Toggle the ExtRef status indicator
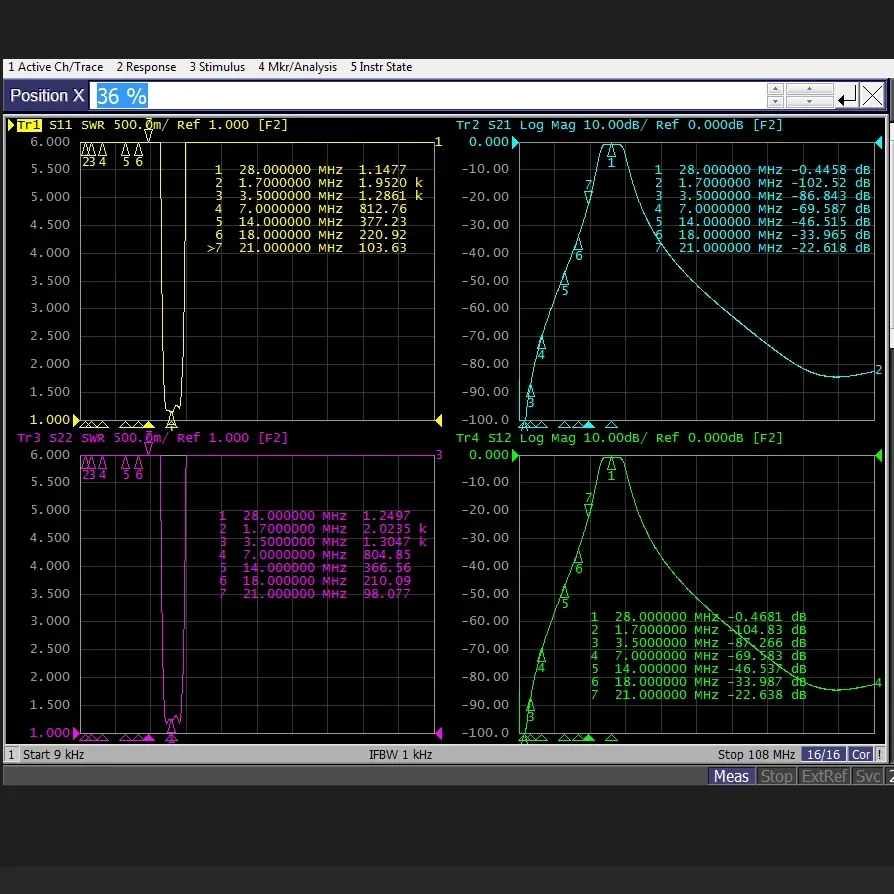This screenshot has height=894, width=894. click(825, 776)
